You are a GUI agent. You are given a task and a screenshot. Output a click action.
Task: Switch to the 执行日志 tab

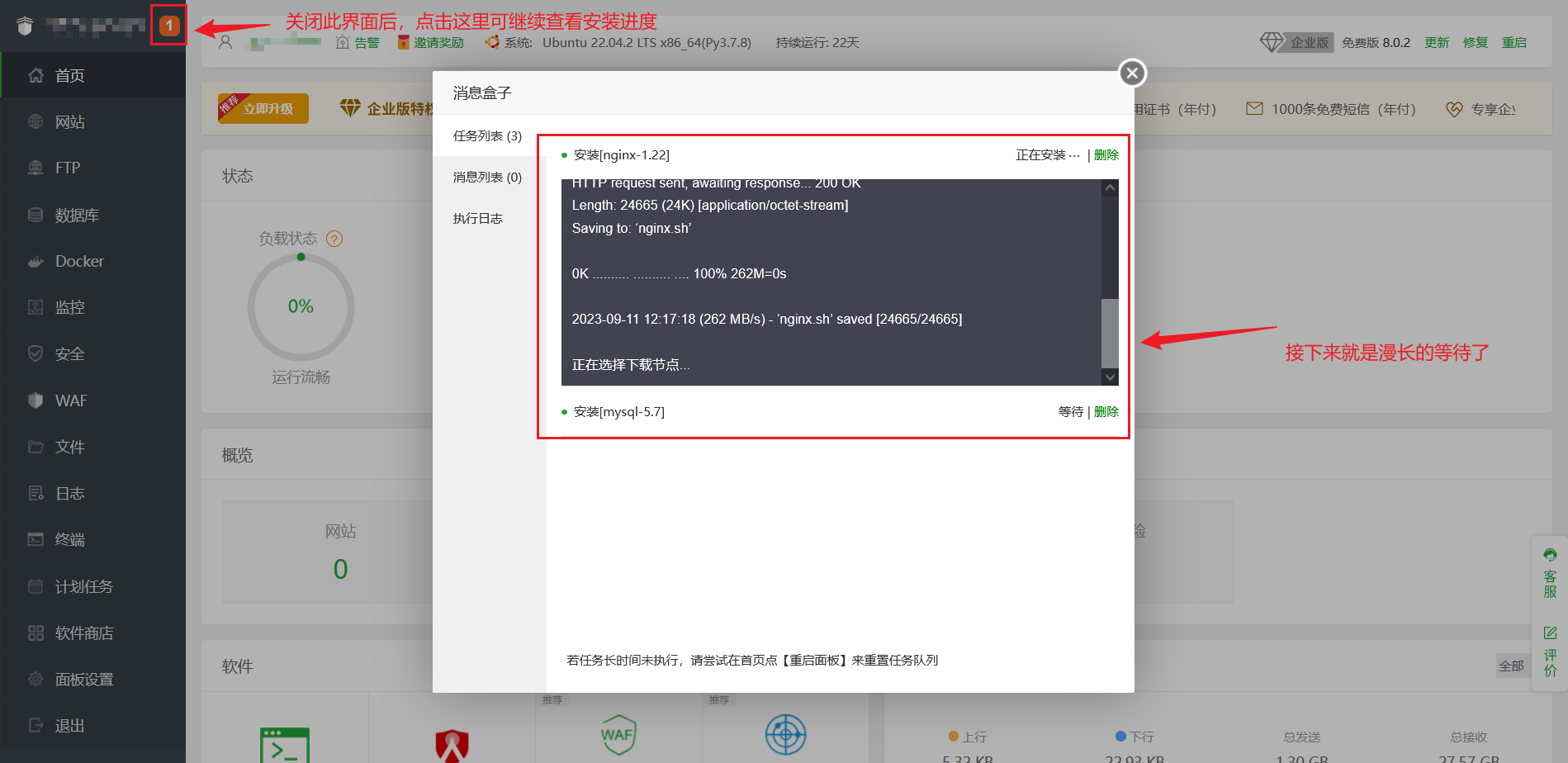pos(488,218)
